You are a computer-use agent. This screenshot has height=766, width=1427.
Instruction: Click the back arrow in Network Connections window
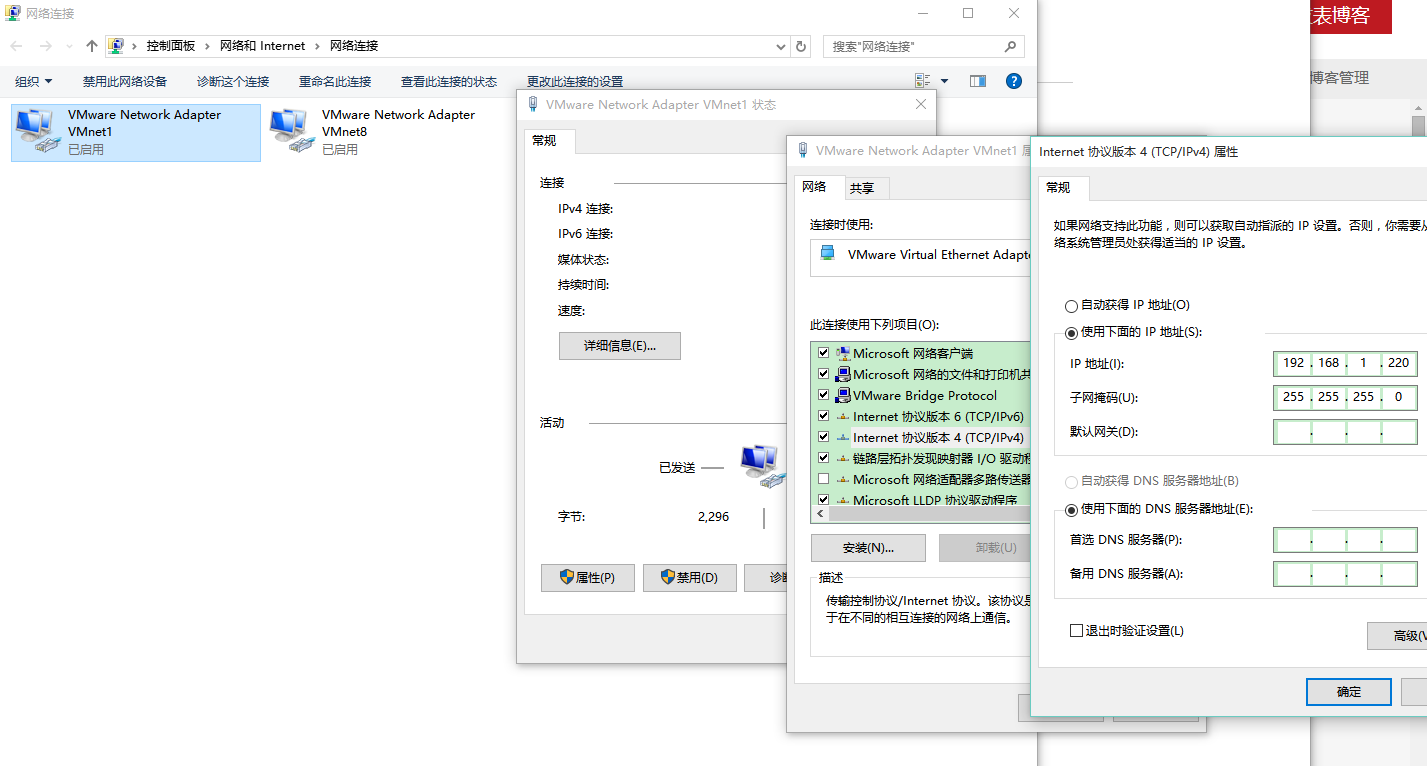point(17,46)
